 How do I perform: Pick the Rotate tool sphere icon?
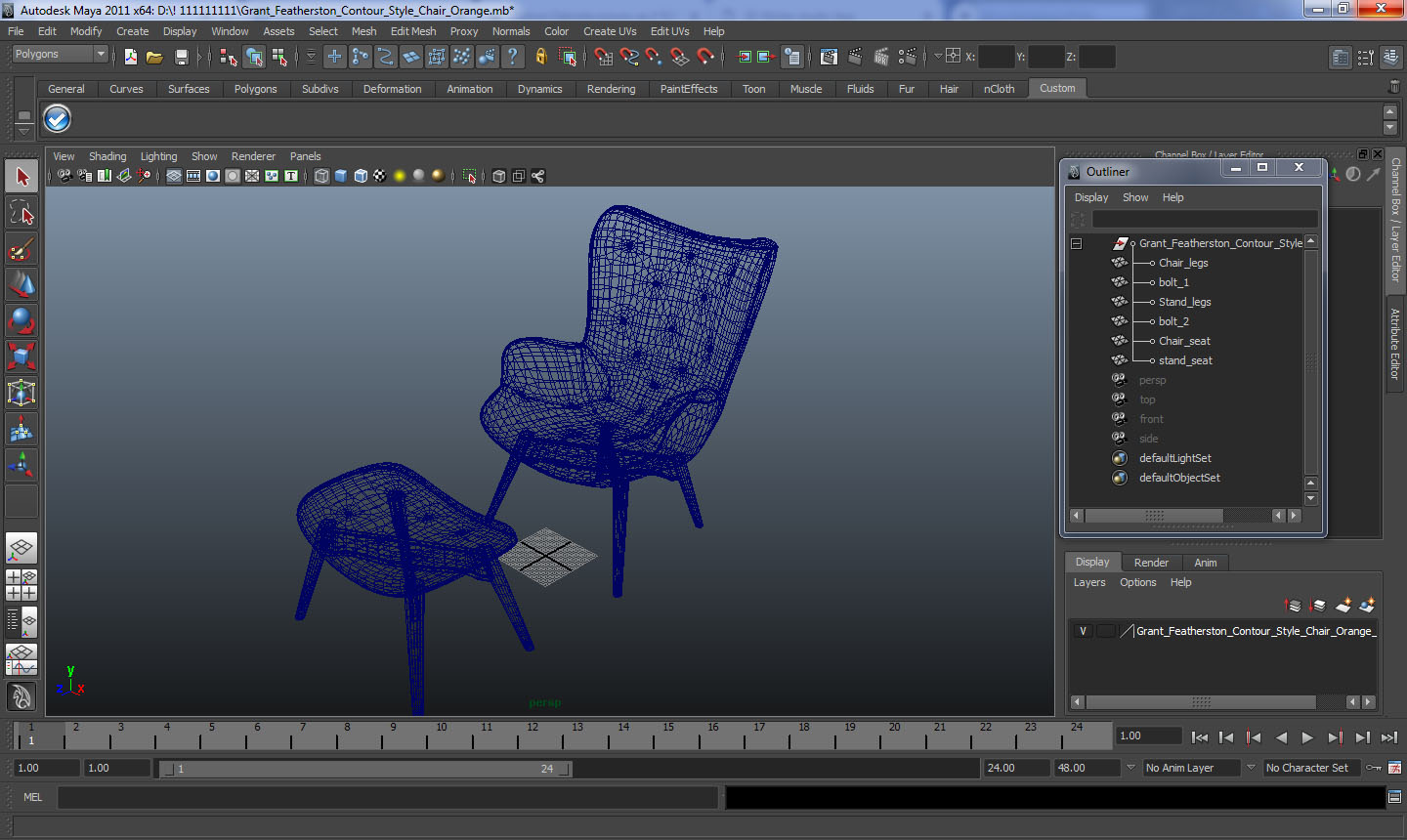coord(21,320)
